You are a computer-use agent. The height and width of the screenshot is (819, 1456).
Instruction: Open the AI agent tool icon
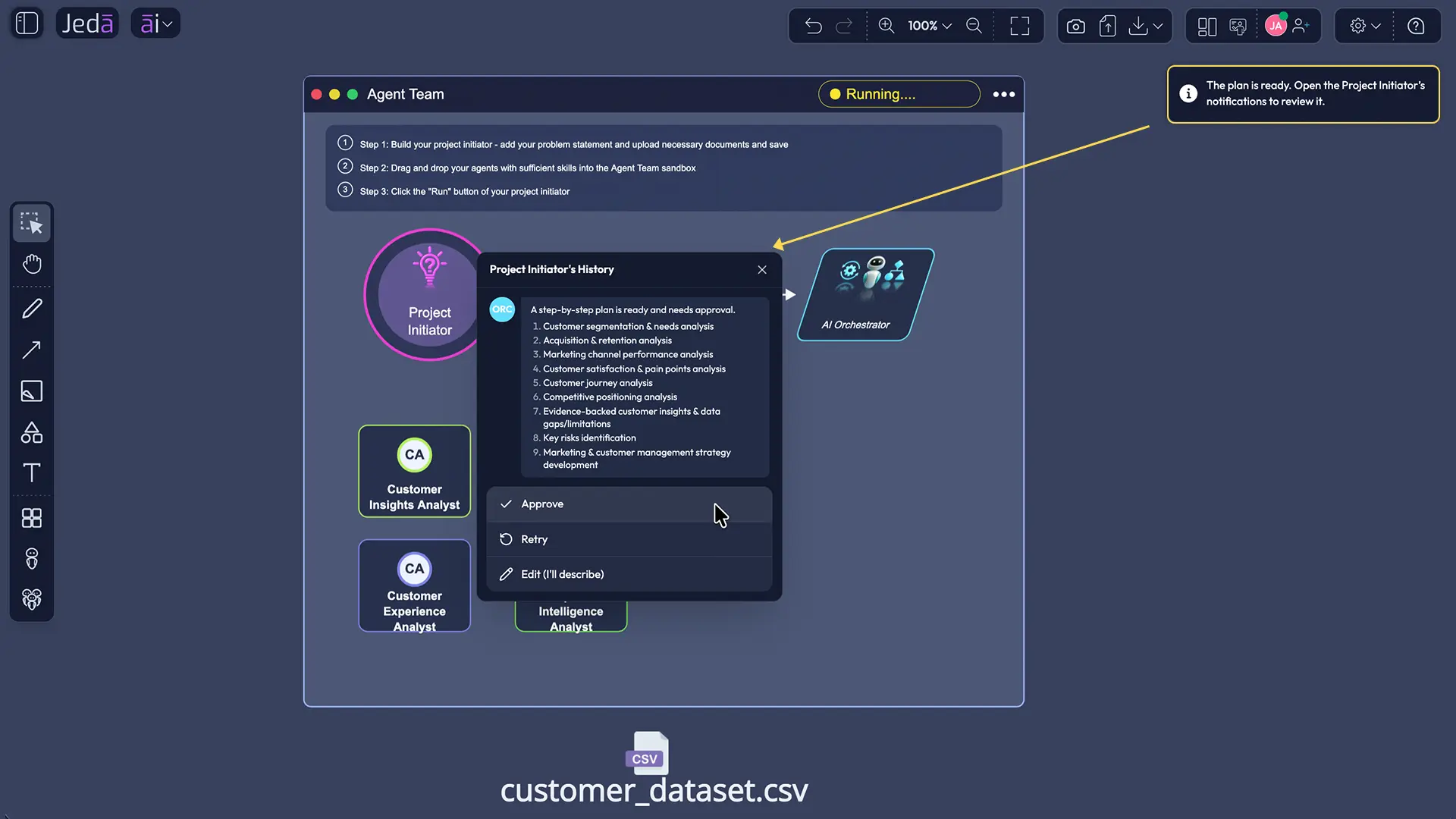click(32, 559)
